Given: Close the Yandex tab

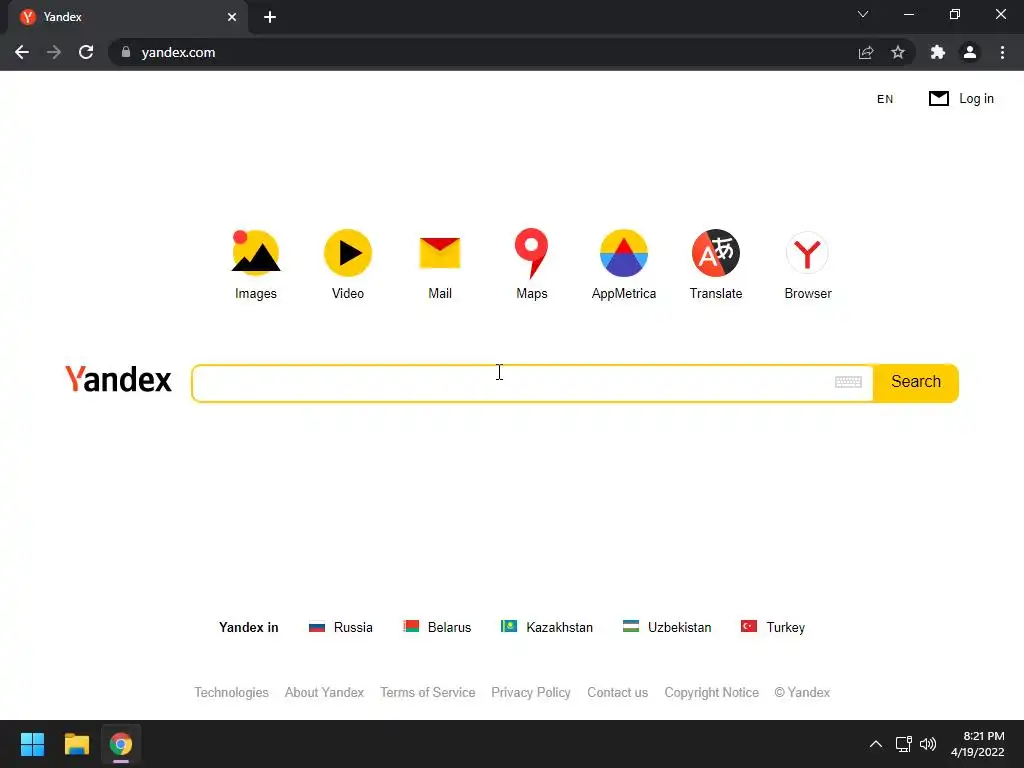Looking at the screenshot, I should pos(232,17).
